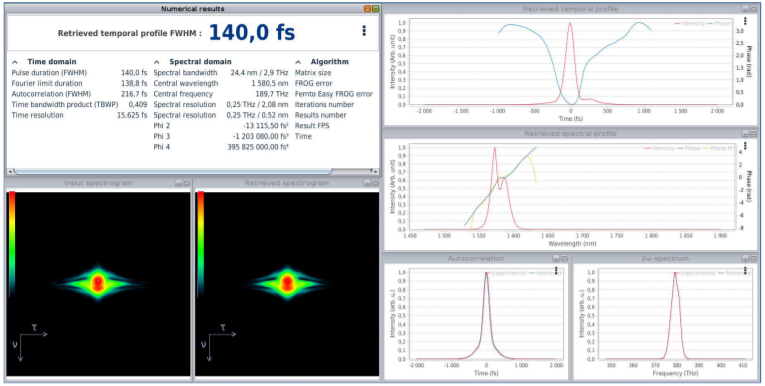The width and height of the screenshot is (765, 386).
Task: Select the Phi 2 value '-13 115,50 fs²'
Action: coord(266,126)
